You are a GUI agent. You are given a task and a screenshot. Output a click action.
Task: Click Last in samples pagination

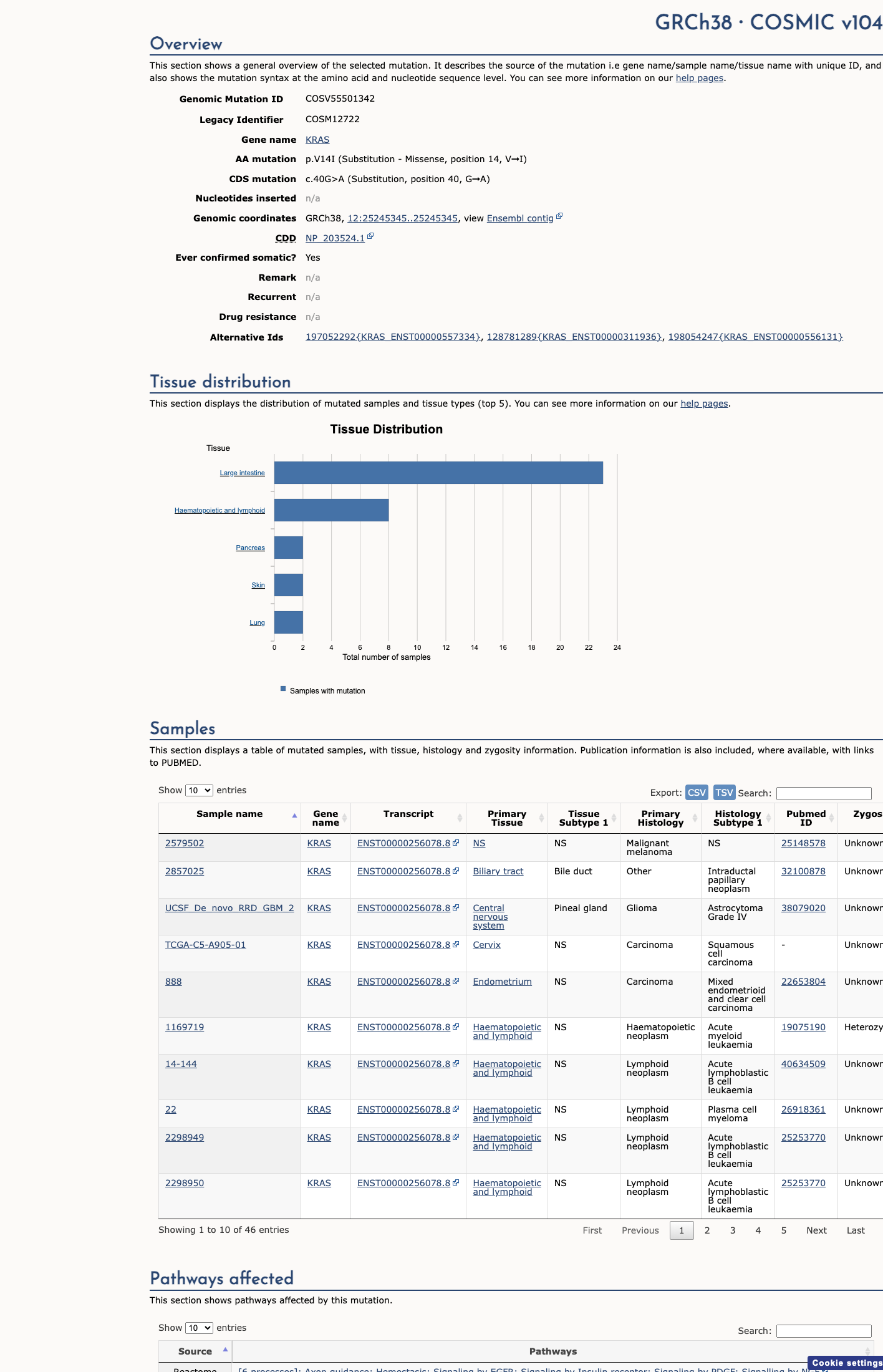click(x=856, y=1230)
